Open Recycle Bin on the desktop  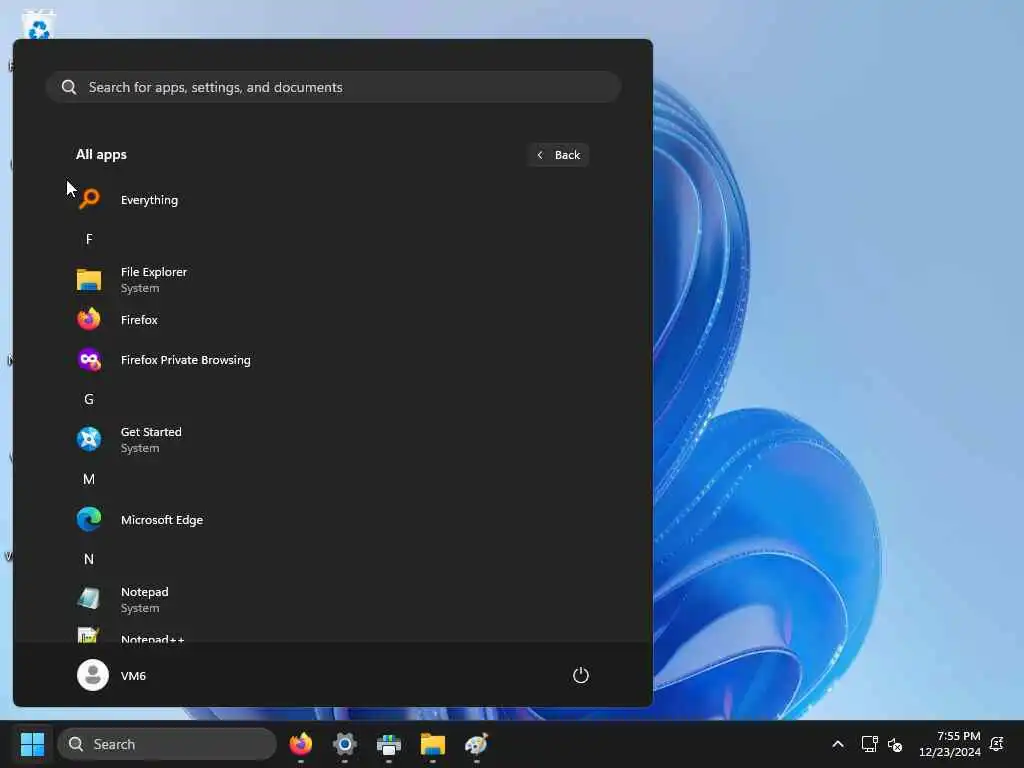39,24
